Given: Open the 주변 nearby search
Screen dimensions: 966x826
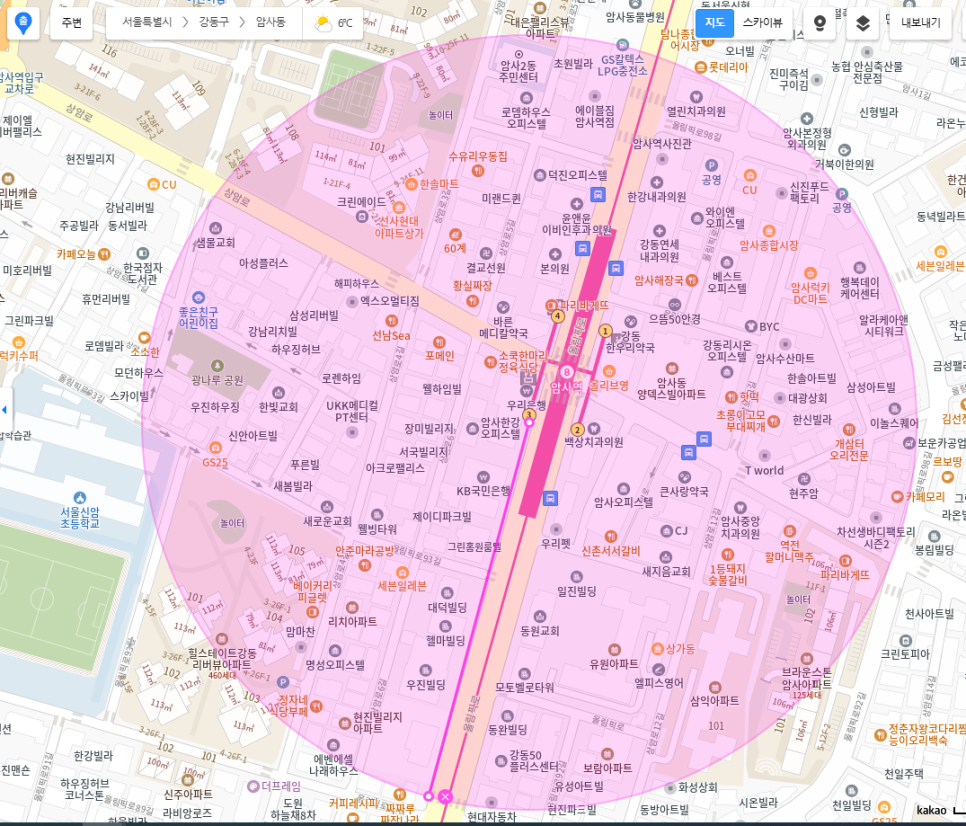Looking at the screenshot, I should [x=71, y=23].
